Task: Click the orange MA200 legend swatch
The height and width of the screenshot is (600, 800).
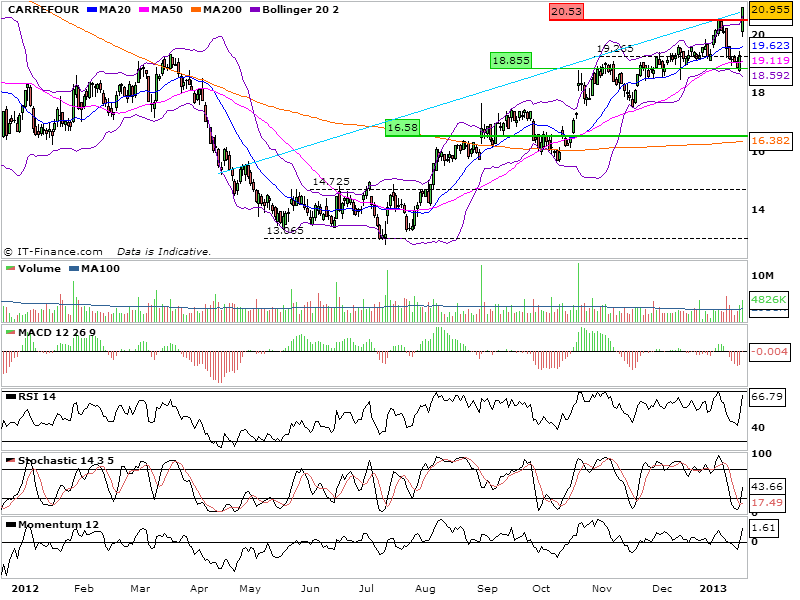Action: pyautogui.click(x=196, y=10)
